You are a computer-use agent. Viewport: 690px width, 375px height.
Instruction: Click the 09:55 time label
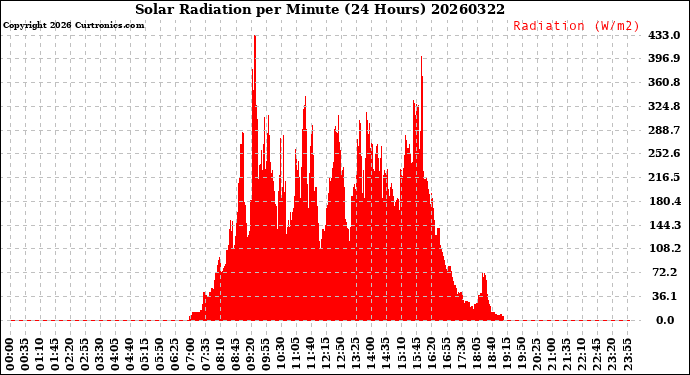click(x=265, y=355)
